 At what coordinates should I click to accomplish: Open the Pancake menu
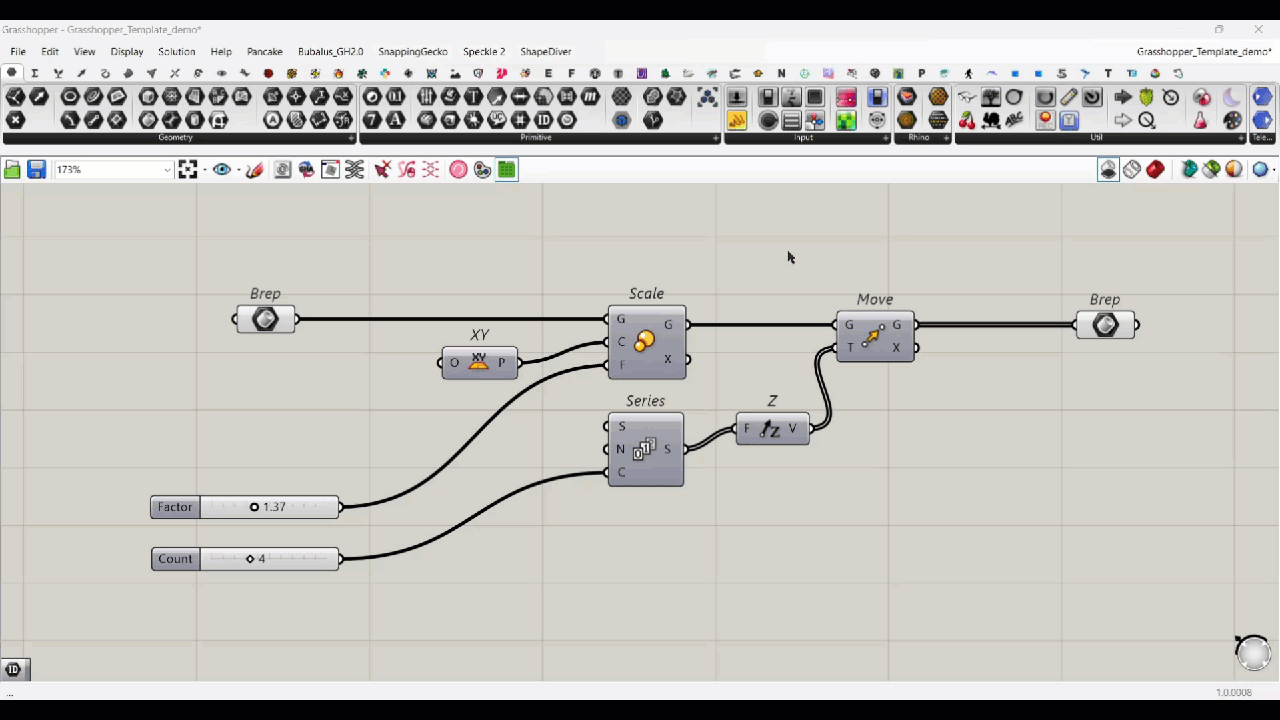[x=265, y=51]
